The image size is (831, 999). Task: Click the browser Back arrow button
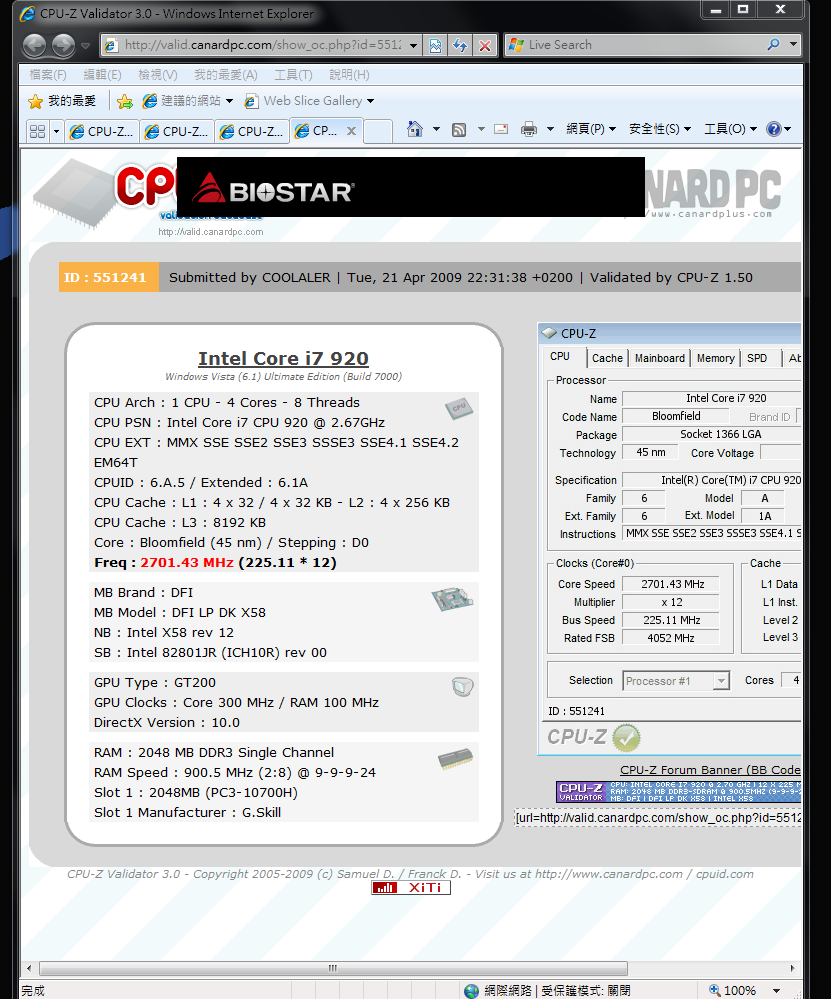33,45
